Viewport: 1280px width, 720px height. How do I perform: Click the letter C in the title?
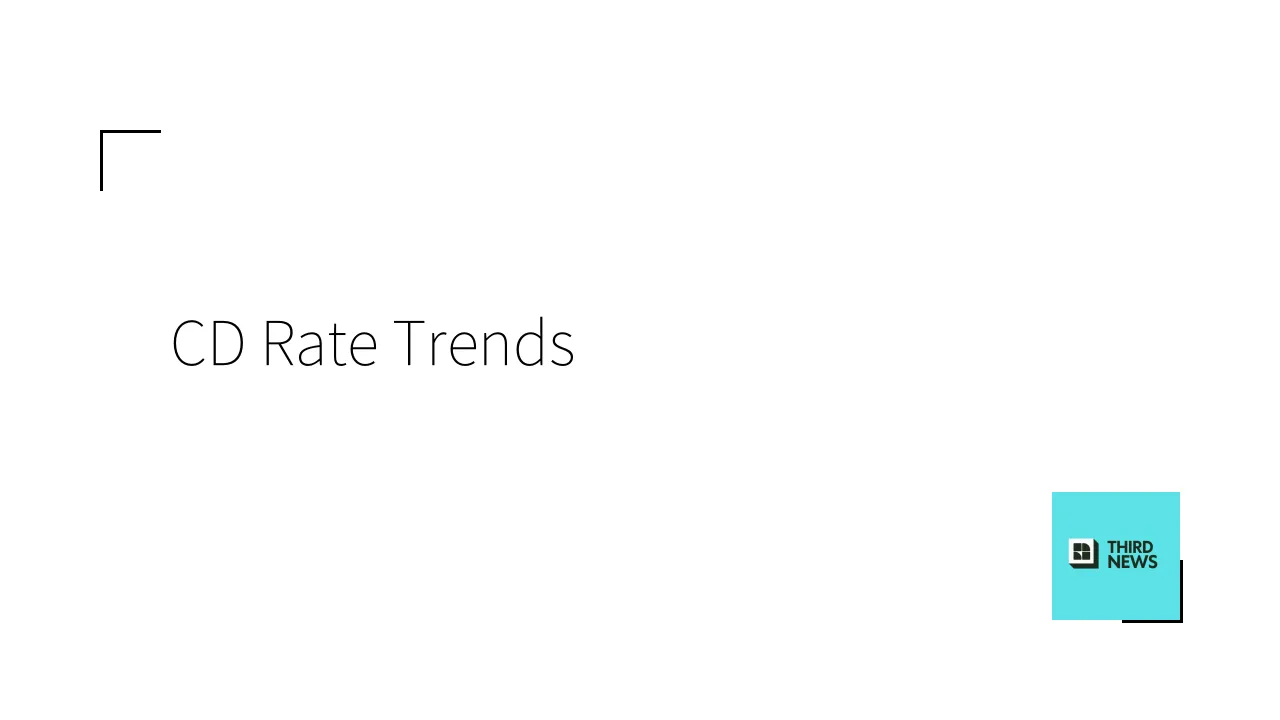pos(189,344)
